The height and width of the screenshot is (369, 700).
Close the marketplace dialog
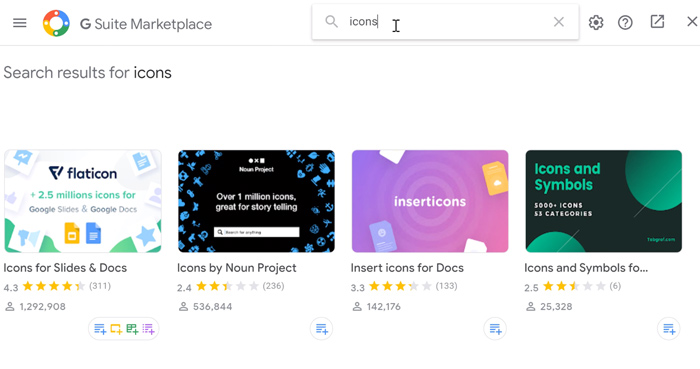point(692,21)
